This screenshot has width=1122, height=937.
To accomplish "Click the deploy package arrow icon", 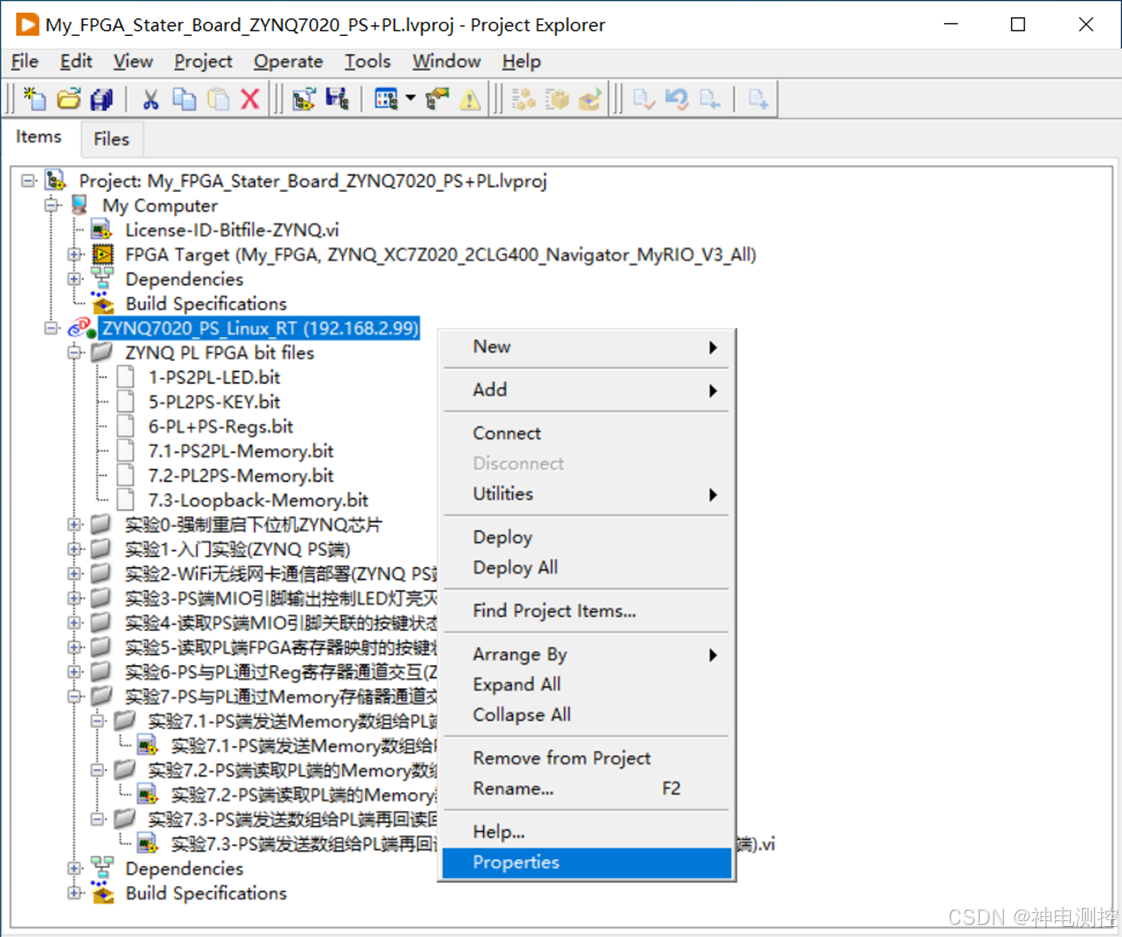I will (590, 99).
